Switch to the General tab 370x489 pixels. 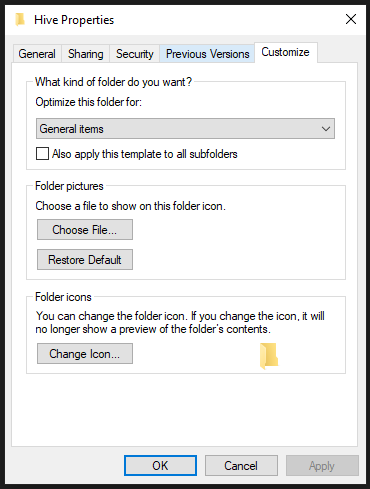coord(37,54)
